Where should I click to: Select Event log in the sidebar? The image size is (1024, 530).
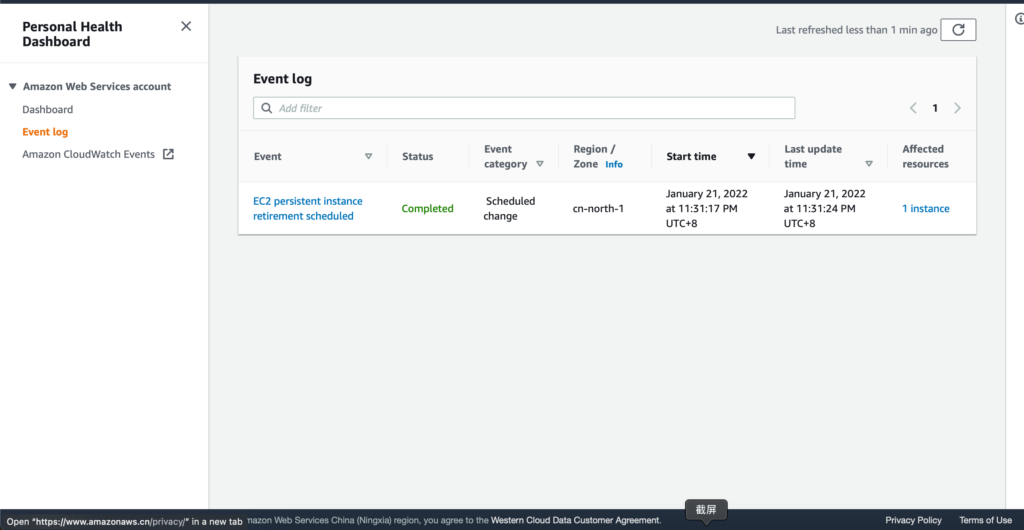[x=45, y=132]
